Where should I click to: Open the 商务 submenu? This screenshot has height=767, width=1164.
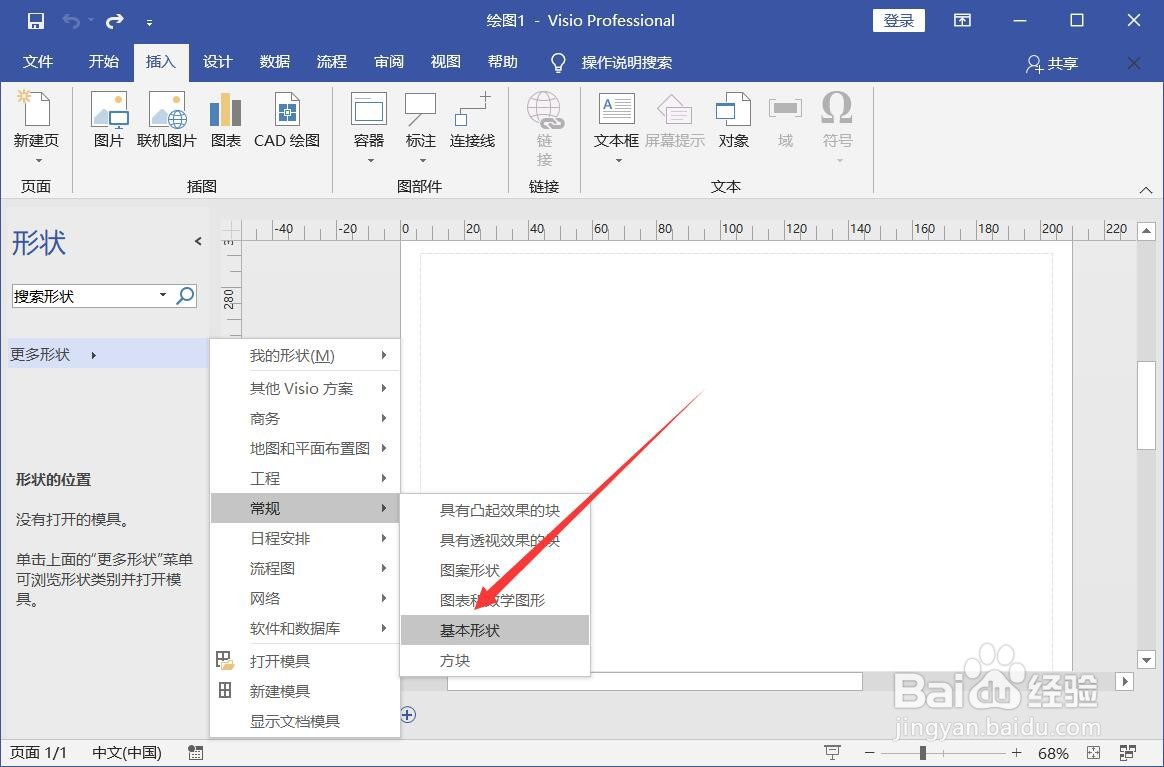(305, 418)
